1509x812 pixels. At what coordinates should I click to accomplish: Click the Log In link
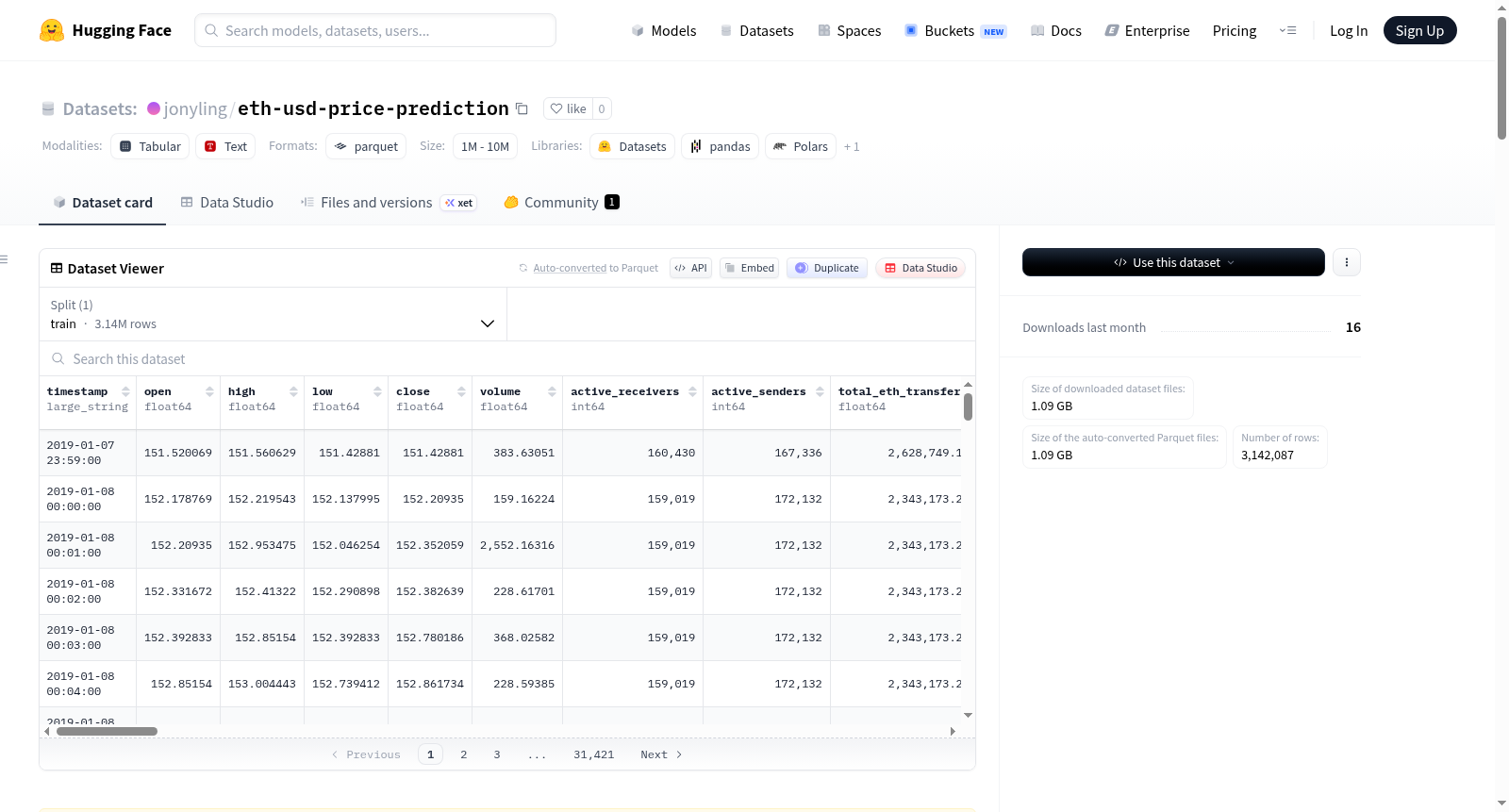(1349, 30)
